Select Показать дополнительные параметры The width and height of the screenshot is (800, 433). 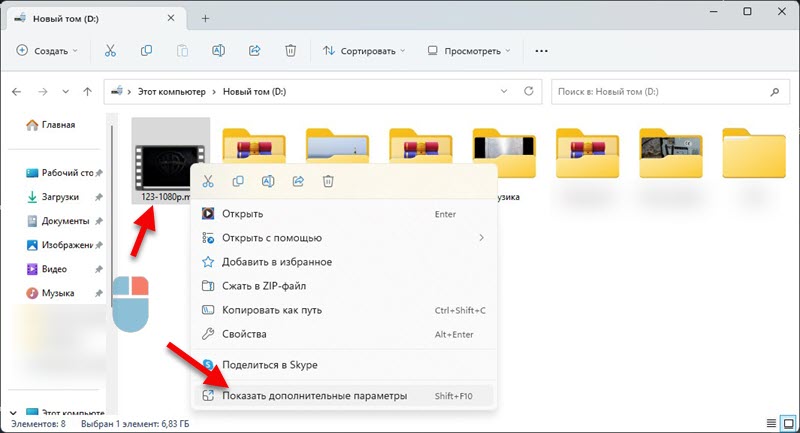(314, 396)
